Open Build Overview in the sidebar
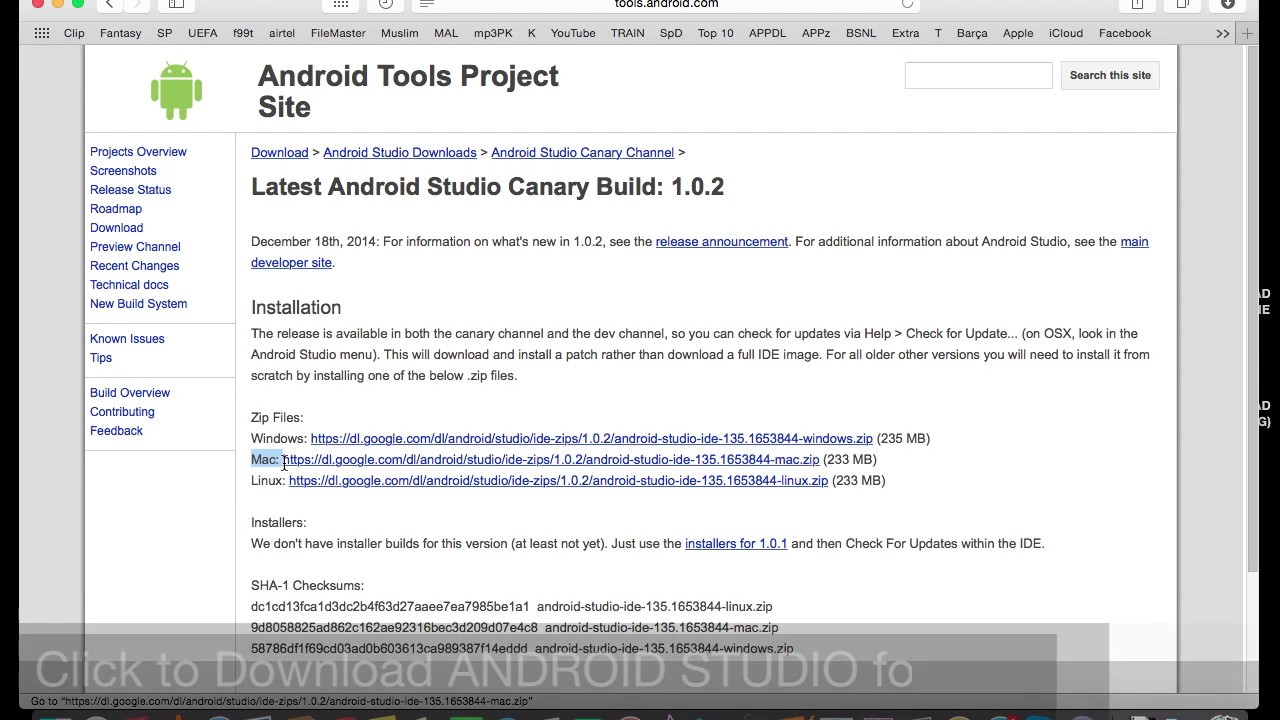Viewport: 1280px width, 720px height. click(x=130, y=393)
